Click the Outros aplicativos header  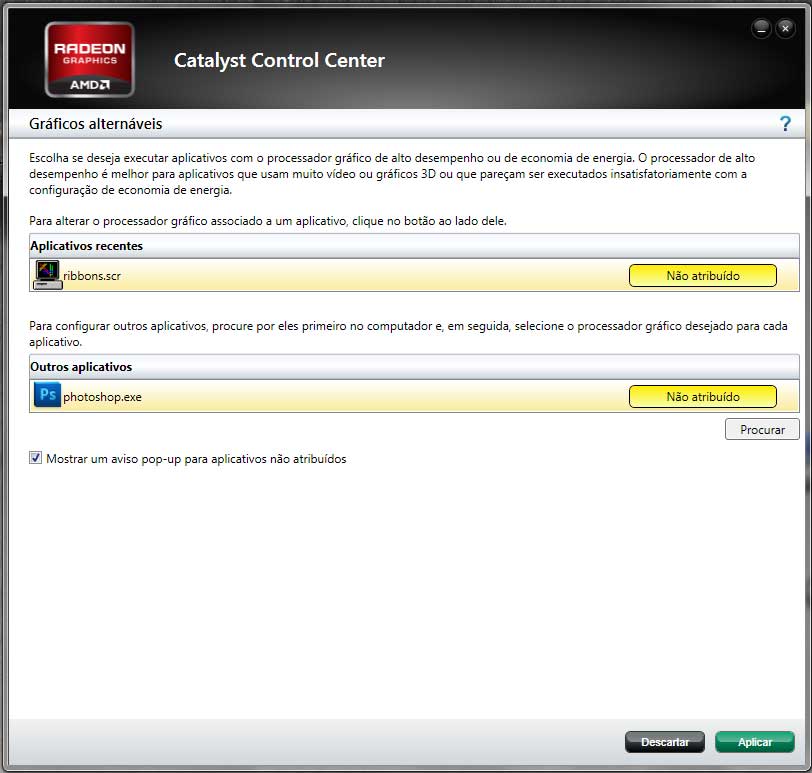tap(414, 367)
